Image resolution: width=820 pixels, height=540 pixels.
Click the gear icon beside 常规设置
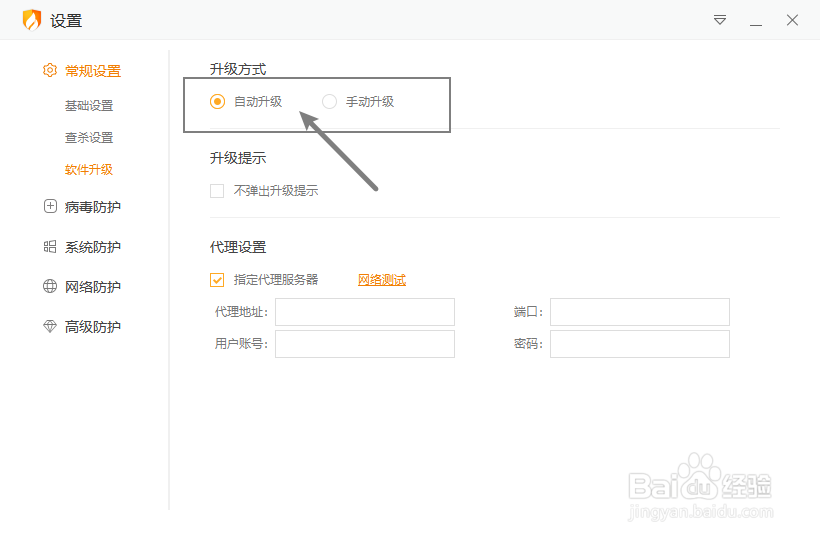[x=50, y=71]
